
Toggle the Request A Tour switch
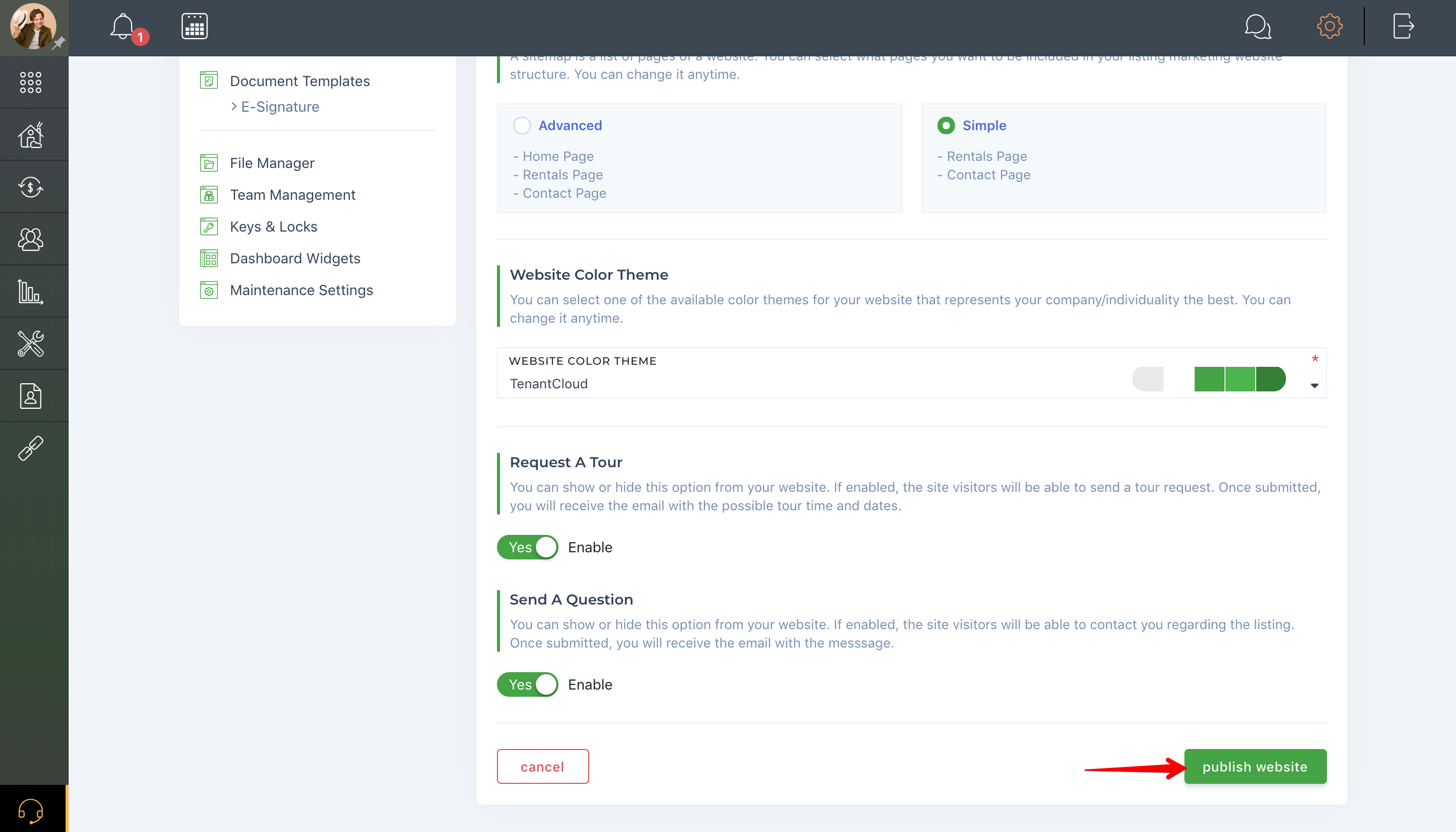coord(527,547)
